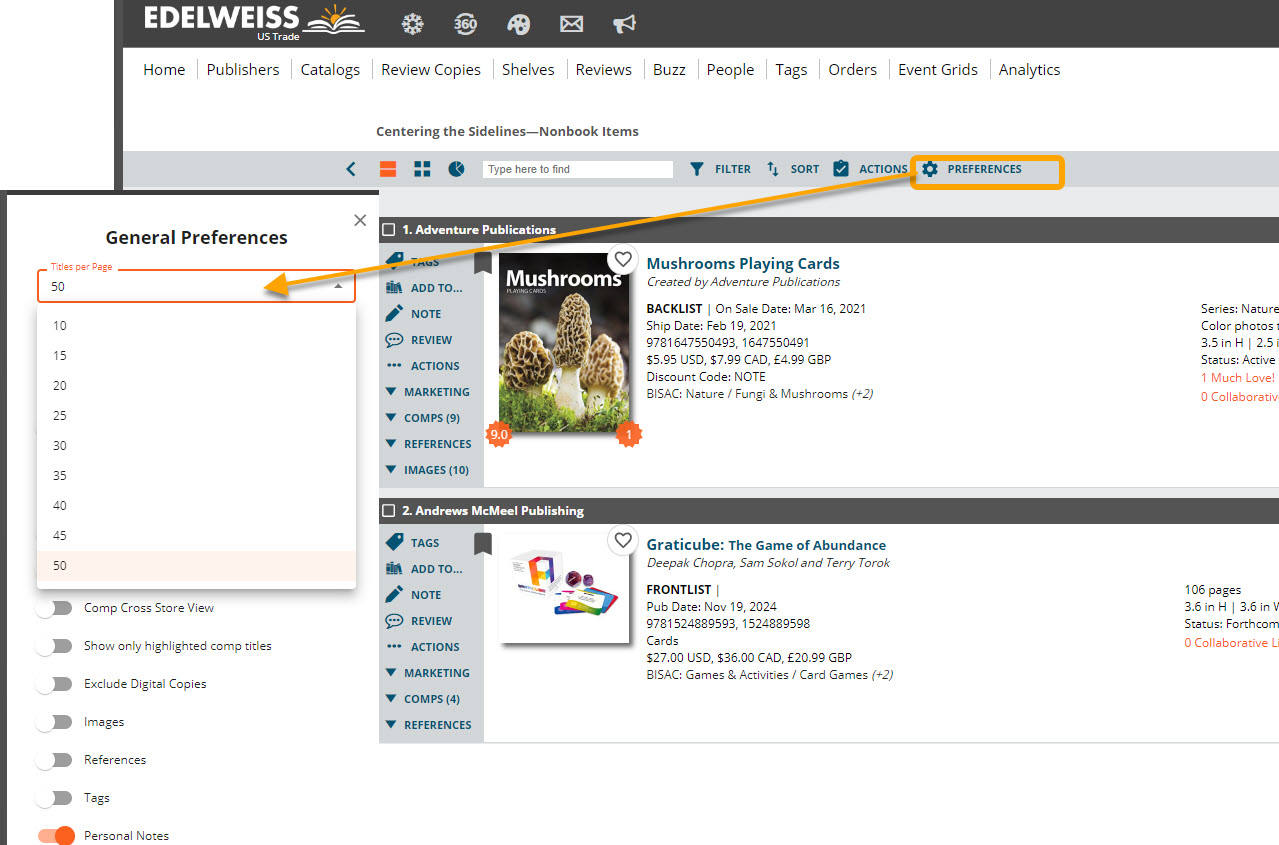Open FILTER funnel in toolbar
1279x845 pixels.
(x=720, y=169)
